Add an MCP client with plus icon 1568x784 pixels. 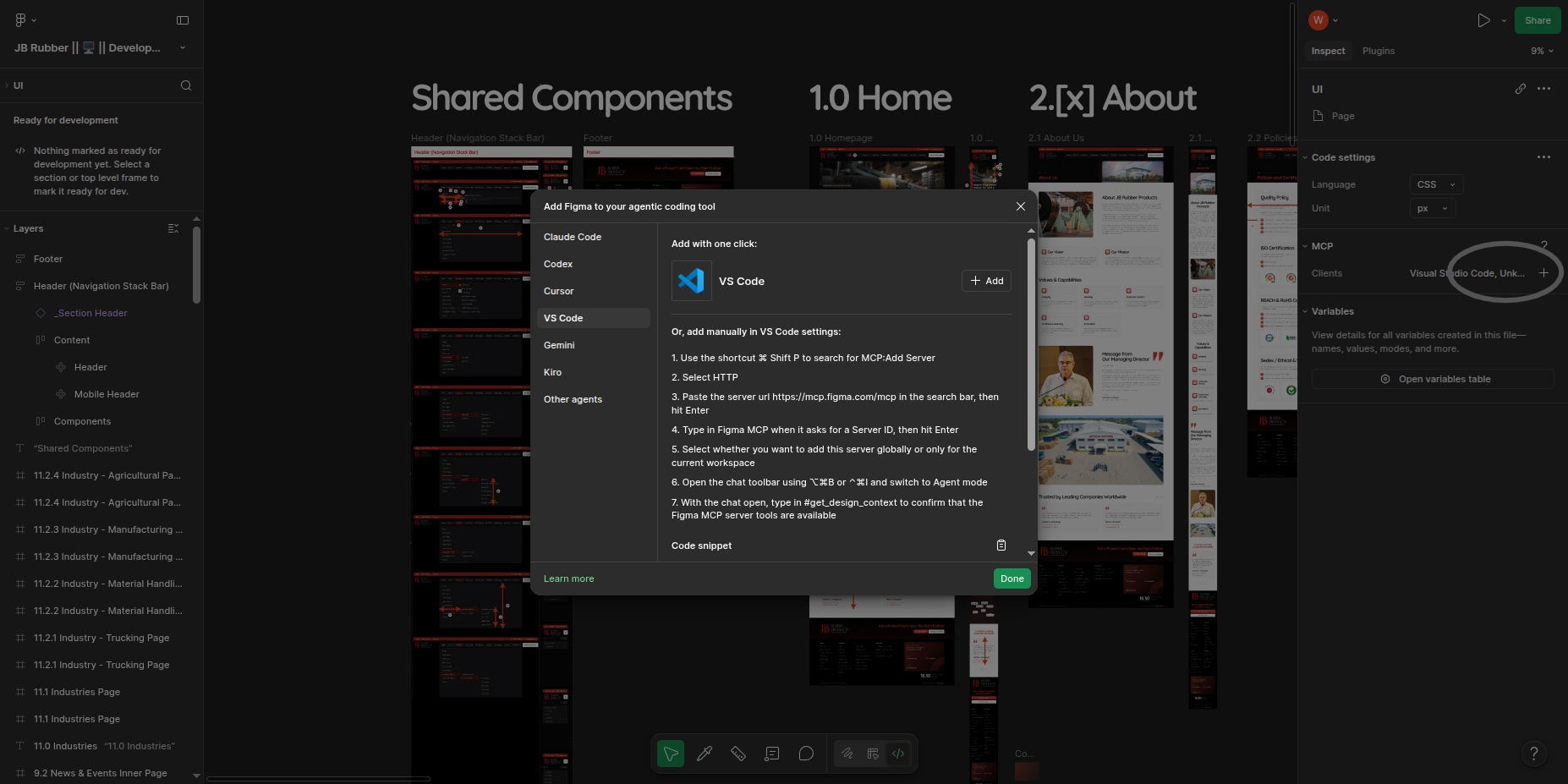coord(1543,273)
